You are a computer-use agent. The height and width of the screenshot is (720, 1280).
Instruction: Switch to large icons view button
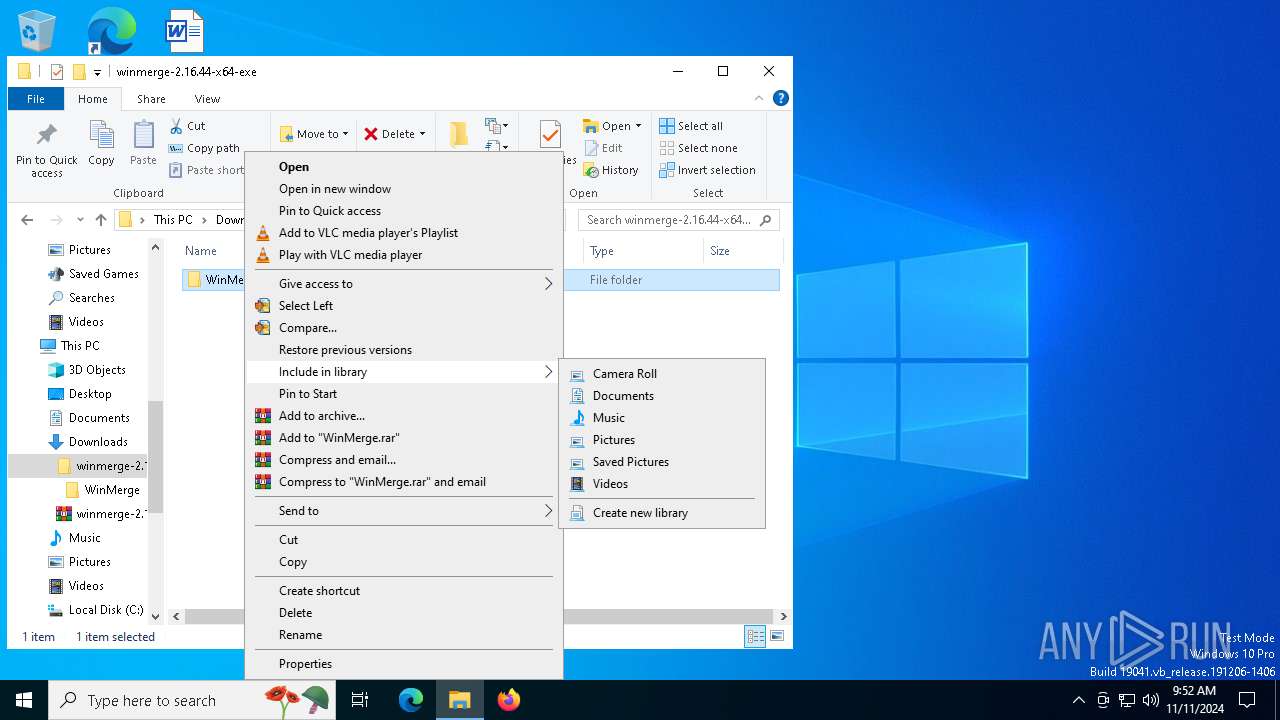pos(777,636)
